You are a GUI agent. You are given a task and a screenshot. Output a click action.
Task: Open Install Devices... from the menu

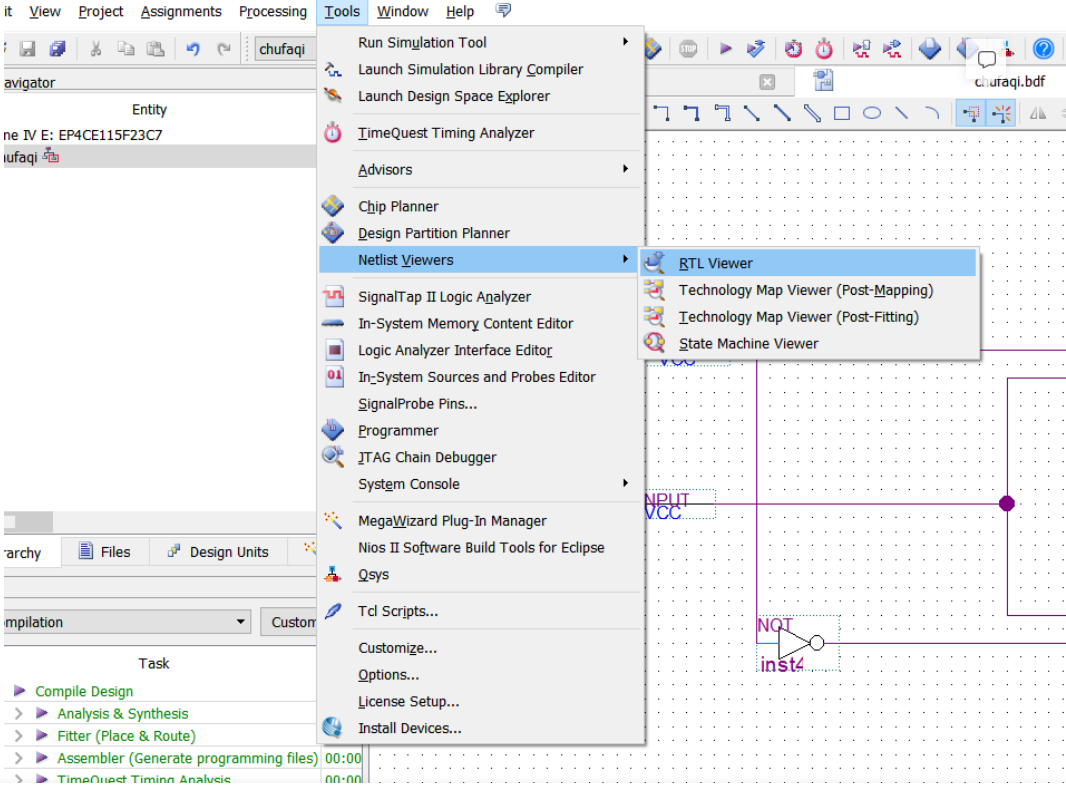pyautogui.click(x=481, y=728)
